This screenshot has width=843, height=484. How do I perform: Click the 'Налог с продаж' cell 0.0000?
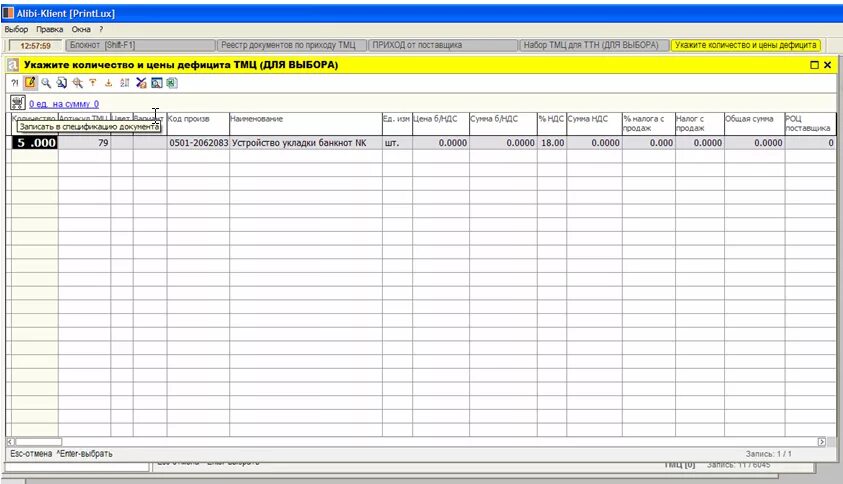[x=699, y=143]
